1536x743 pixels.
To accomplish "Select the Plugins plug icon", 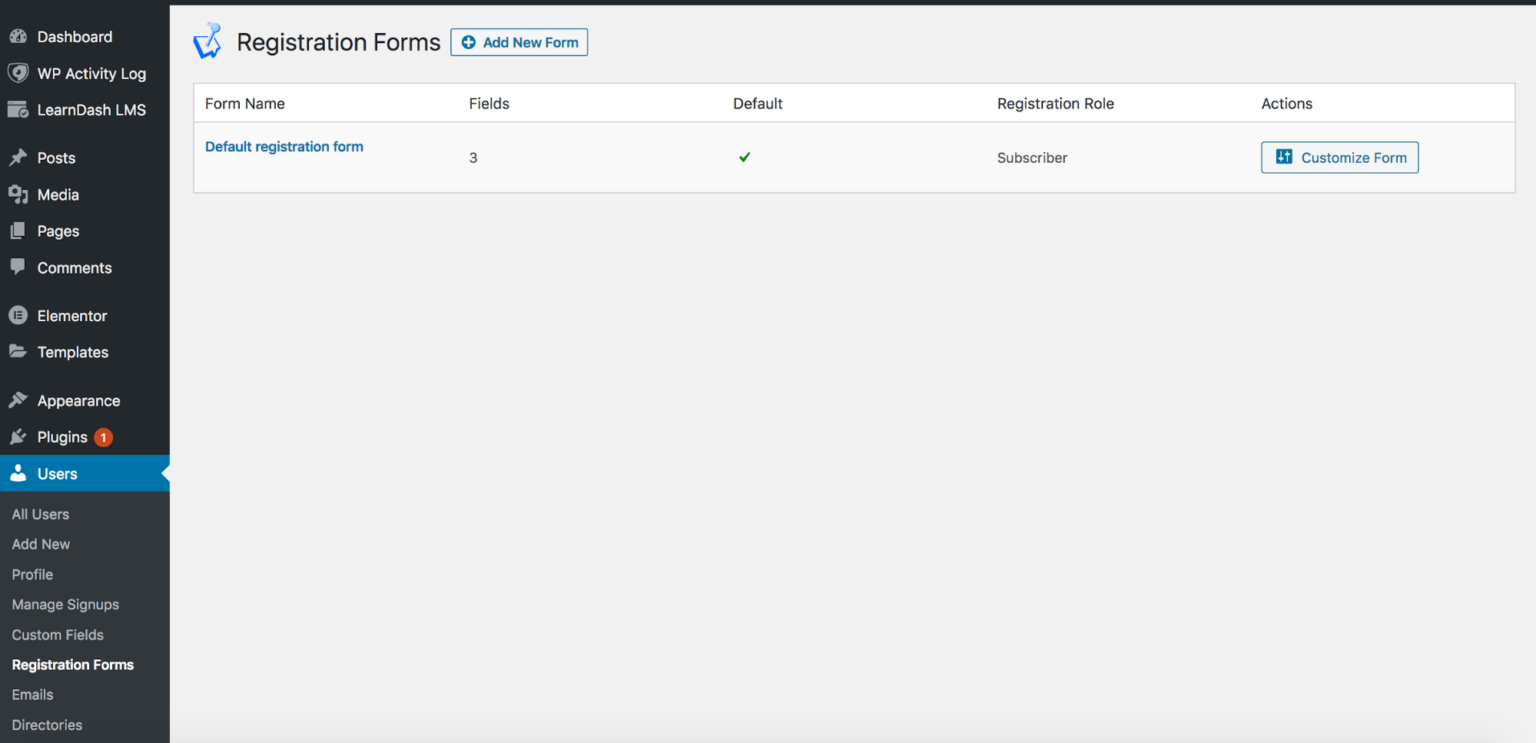I will [x=21, y=436].
